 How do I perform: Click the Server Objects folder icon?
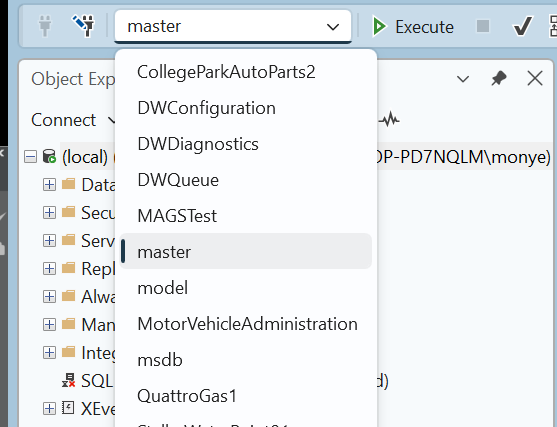[x=68, y=240]
